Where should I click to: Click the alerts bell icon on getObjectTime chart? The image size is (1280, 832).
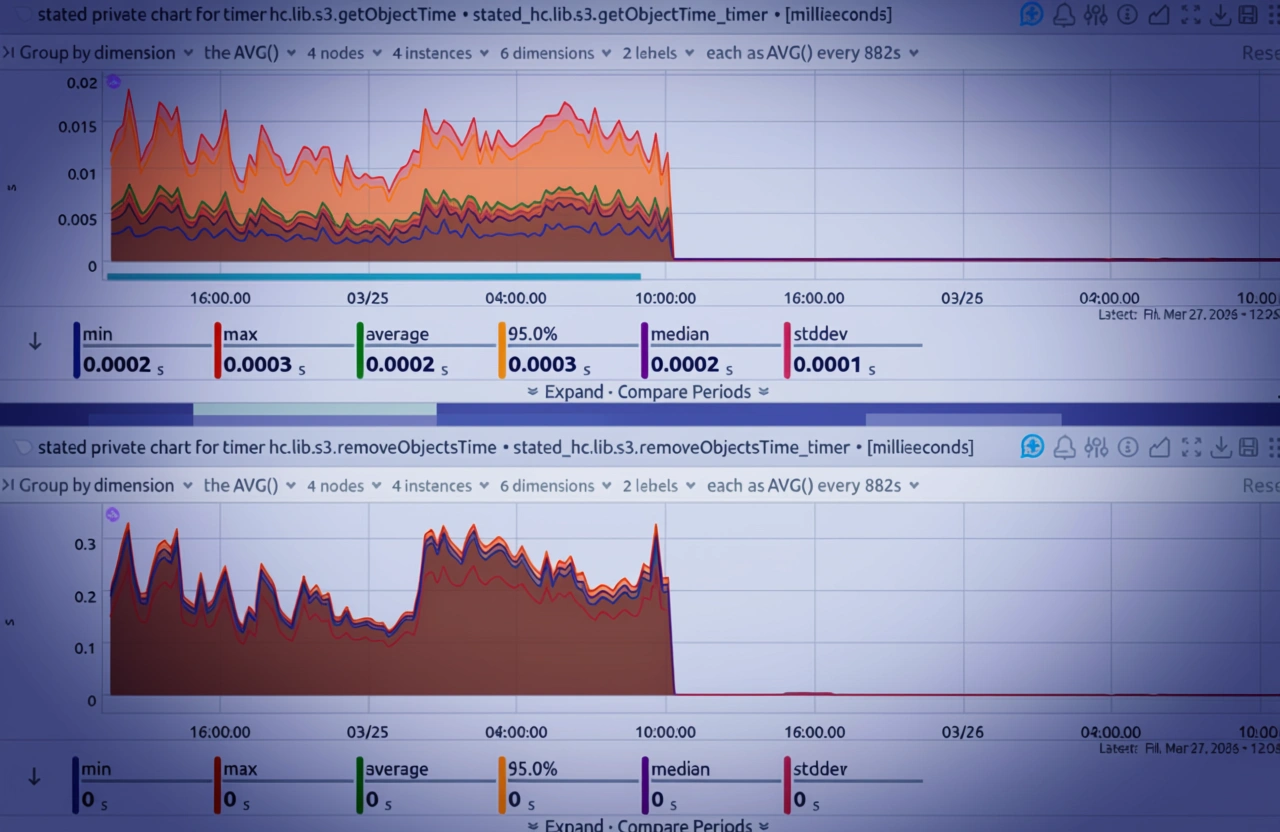pyautogui.click(x=1065, y=15)
